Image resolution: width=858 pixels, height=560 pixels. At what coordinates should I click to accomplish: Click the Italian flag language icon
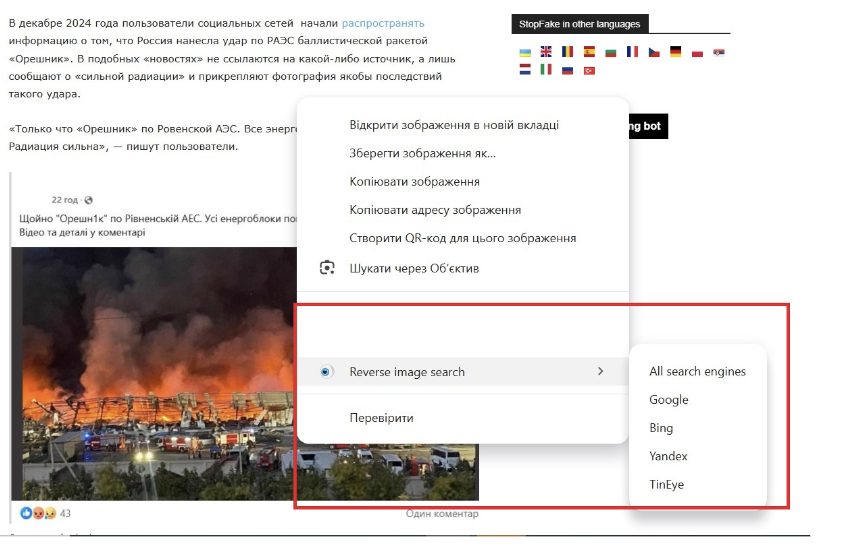546,70
